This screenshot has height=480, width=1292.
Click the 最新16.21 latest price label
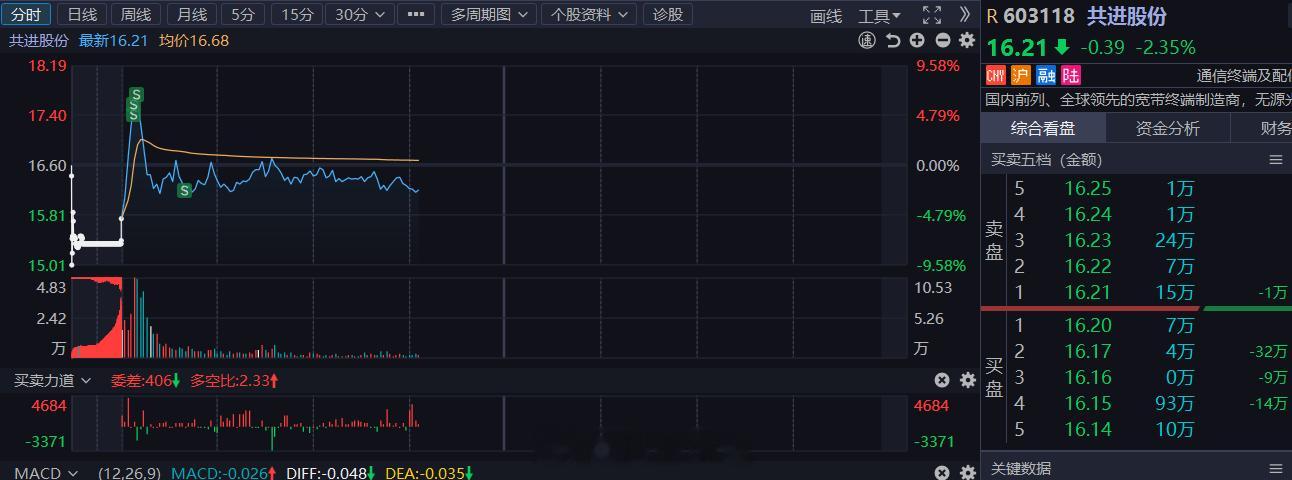click(114, 41)
